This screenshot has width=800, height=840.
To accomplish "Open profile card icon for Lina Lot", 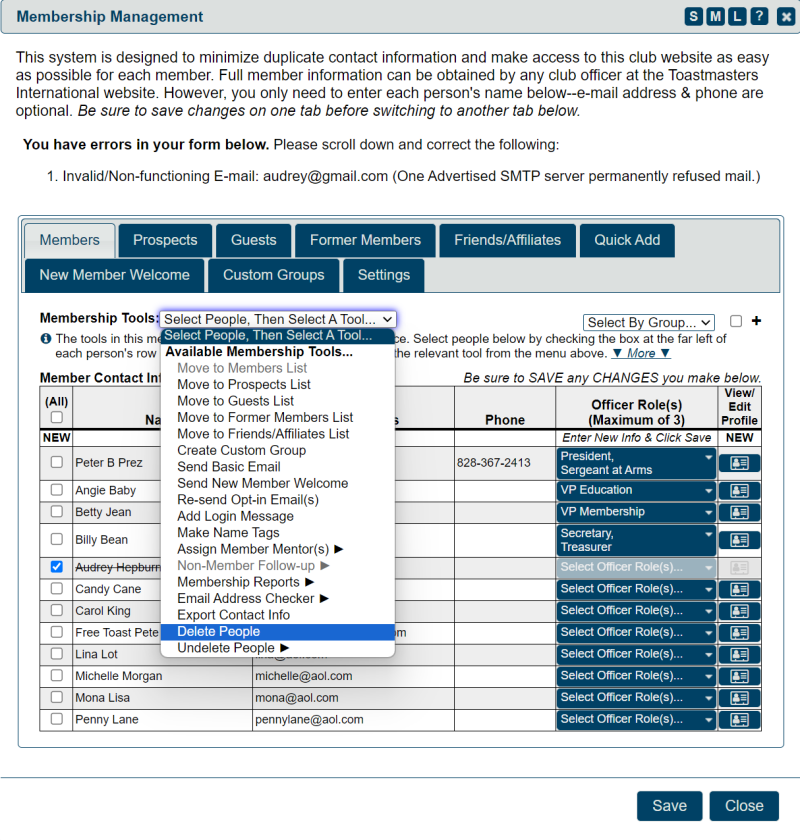I will coord(739,655).
